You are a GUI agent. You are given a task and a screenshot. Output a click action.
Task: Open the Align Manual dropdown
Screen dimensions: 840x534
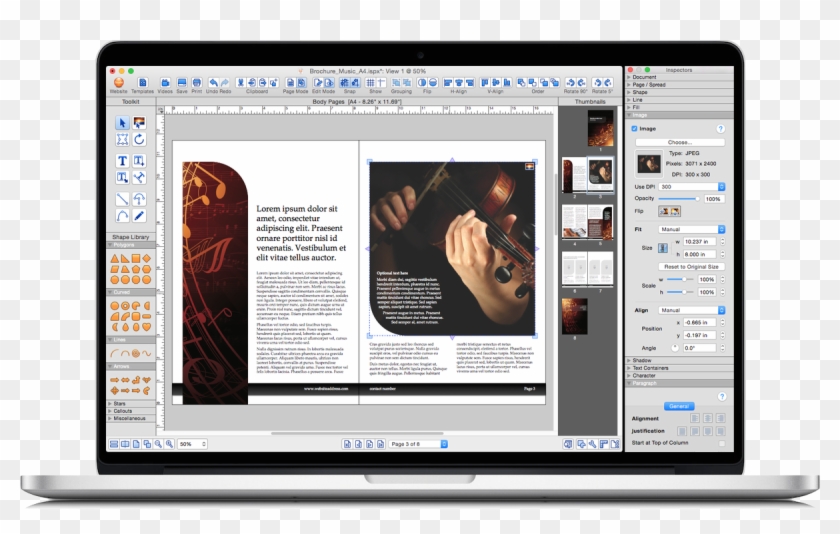(692, 310)
